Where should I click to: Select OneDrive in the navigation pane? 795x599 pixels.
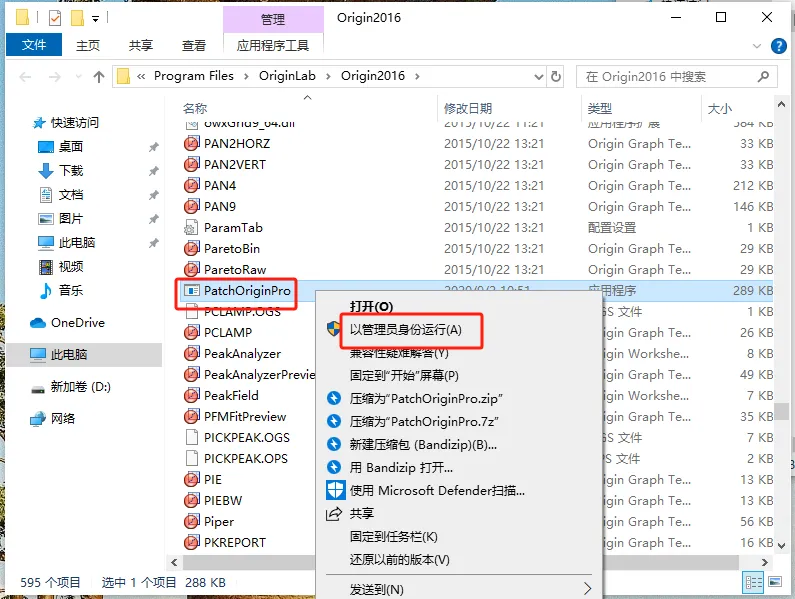click(78, 323)
